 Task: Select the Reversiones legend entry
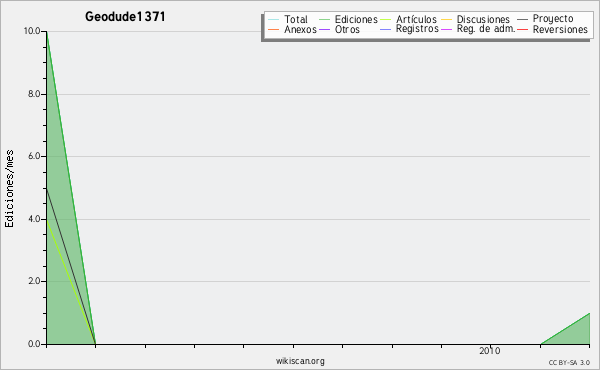pos(553,29)
